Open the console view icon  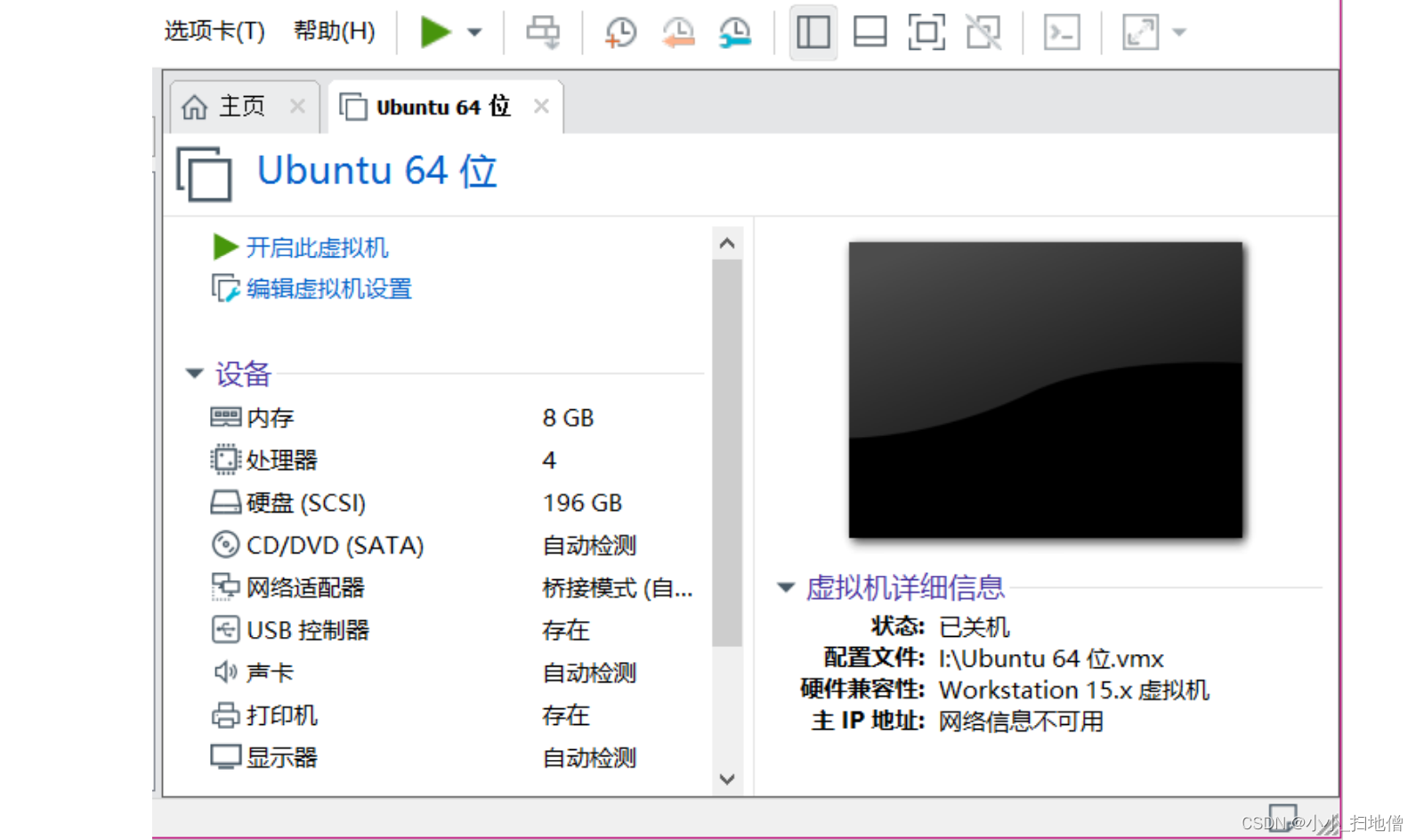pyautogui.click(x=1062, y=32)
